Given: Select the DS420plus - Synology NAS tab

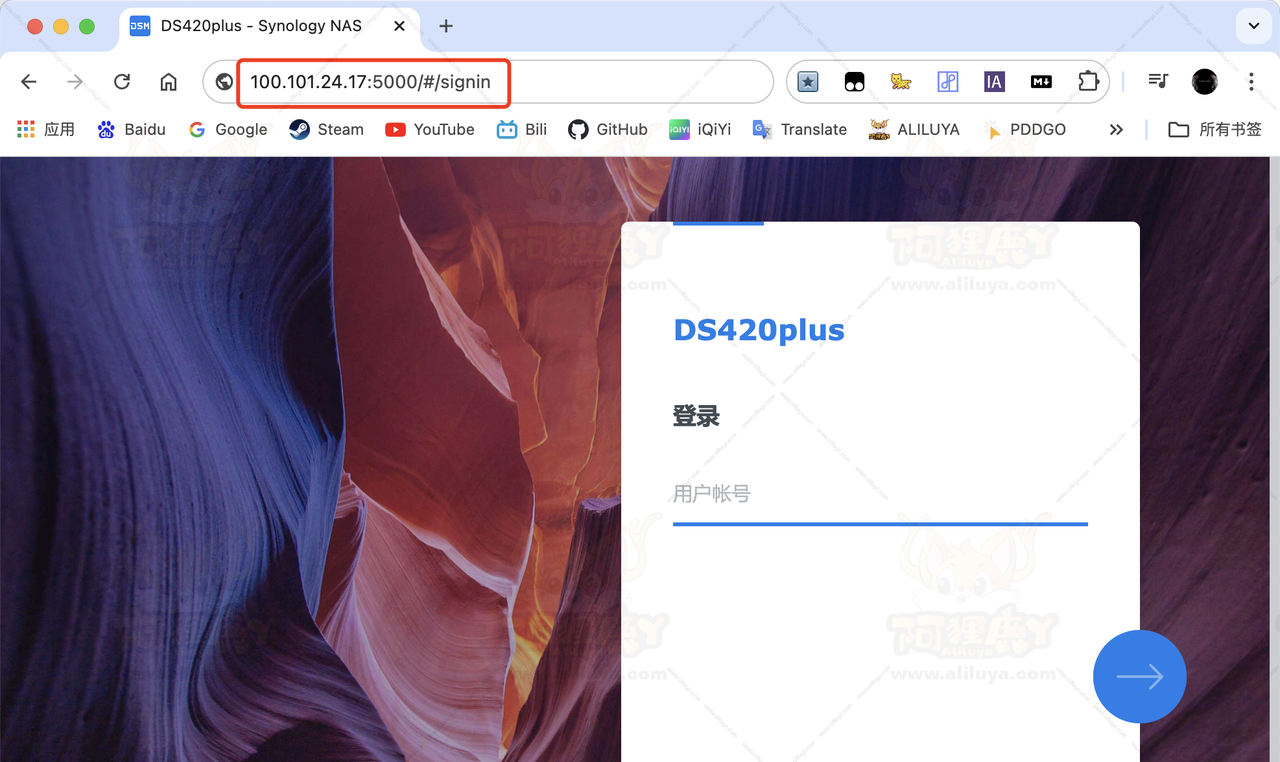Looking at the screenshot, I should [x=260, y=26].
